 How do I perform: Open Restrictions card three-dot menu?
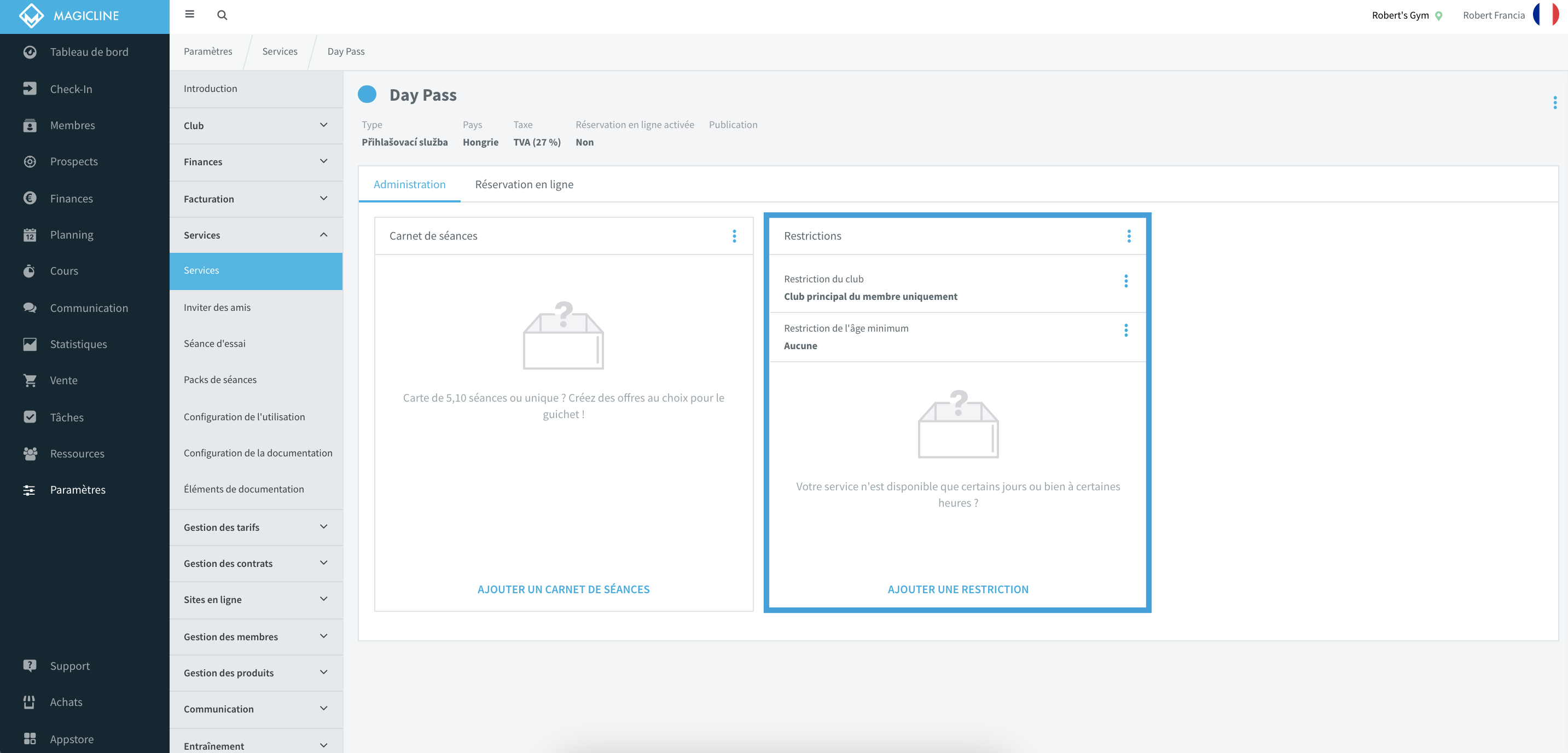[x=1129, y=235]
